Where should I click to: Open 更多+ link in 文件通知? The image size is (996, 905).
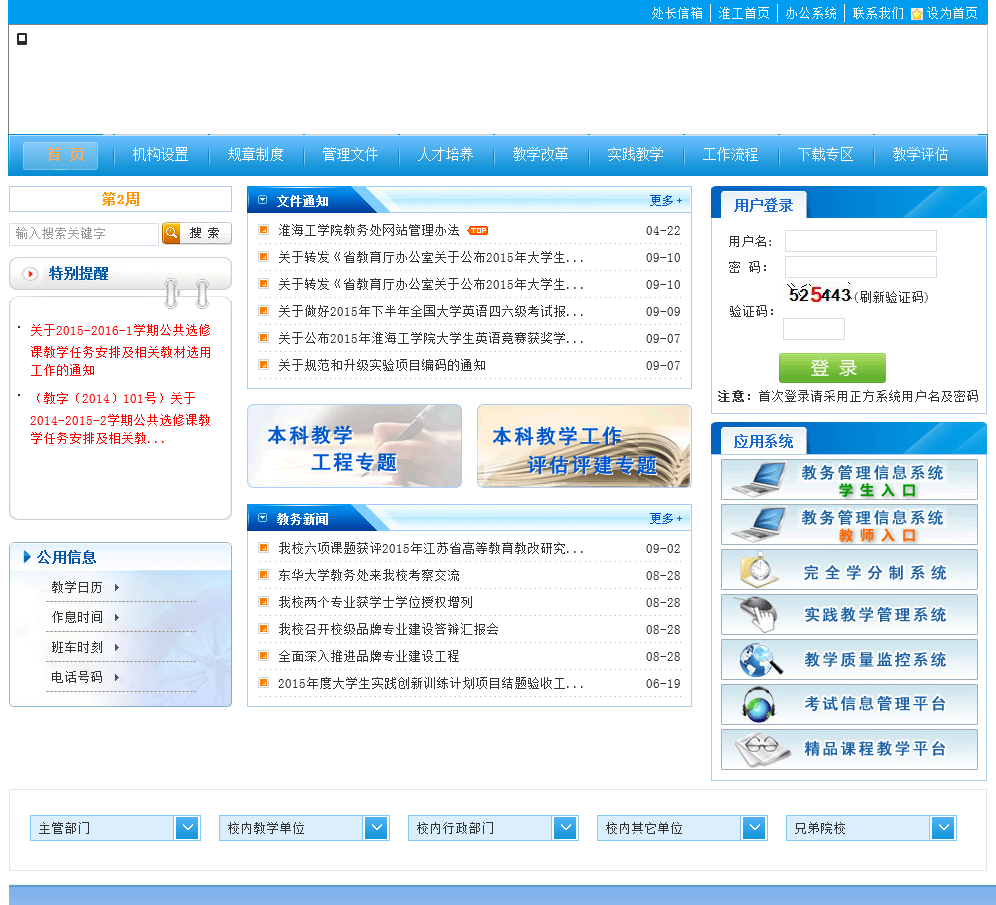tap(665, 201)
